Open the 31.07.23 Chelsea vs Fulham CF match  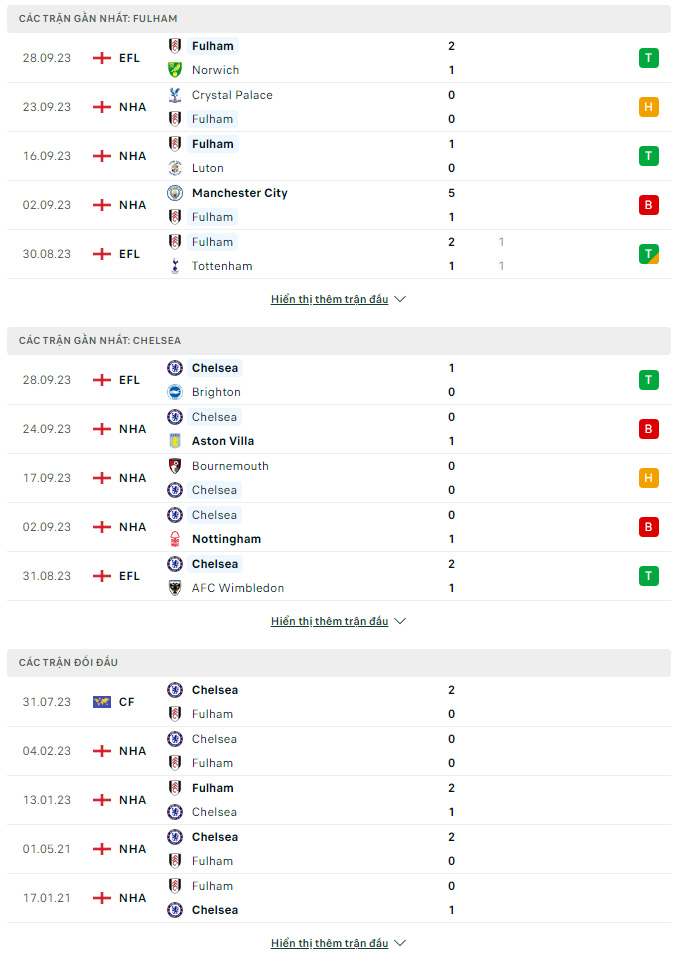[x=339, y=702]
